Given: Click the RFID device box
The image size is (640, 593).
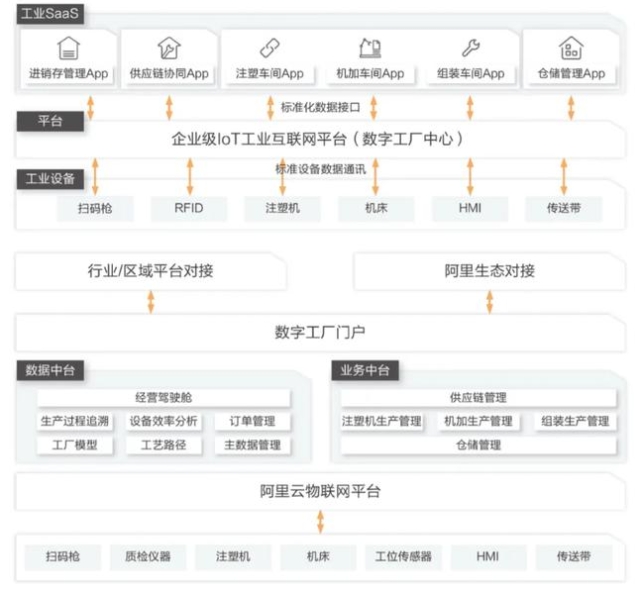Looking at the screenshot, I should tap(190, 208).
